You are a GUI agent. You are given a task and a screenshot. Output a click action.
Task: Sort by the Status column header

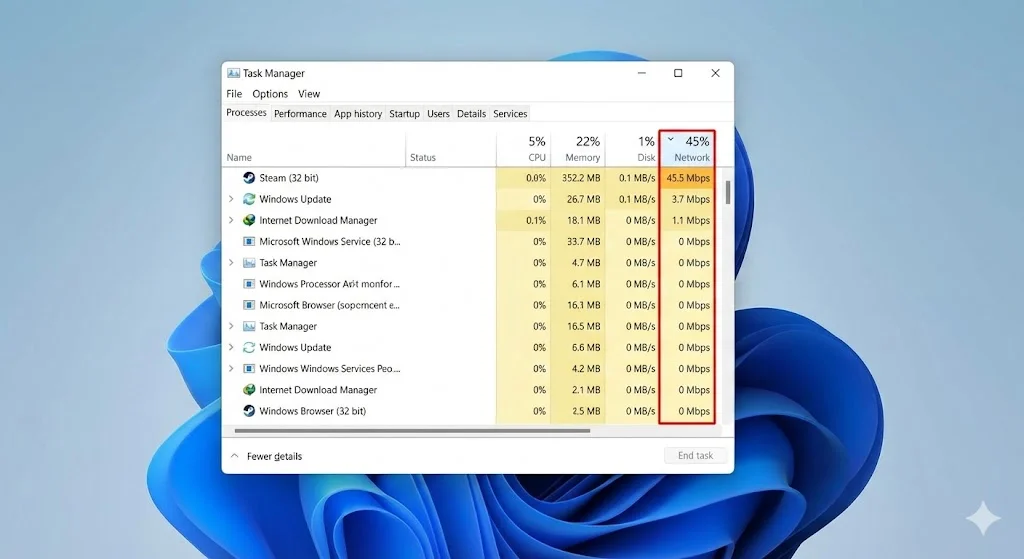423,157
